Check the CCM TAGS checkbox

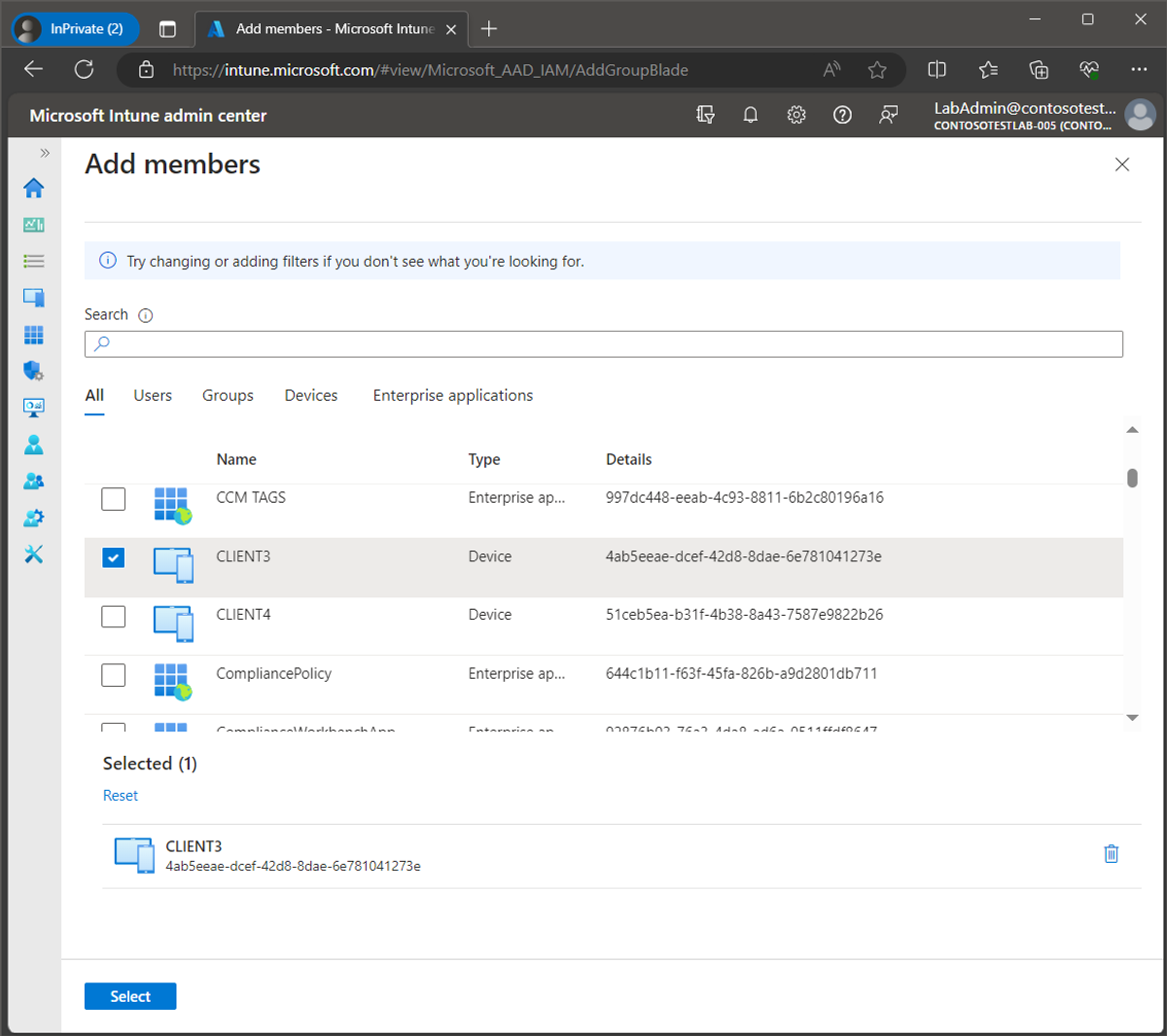click(114, 499)
